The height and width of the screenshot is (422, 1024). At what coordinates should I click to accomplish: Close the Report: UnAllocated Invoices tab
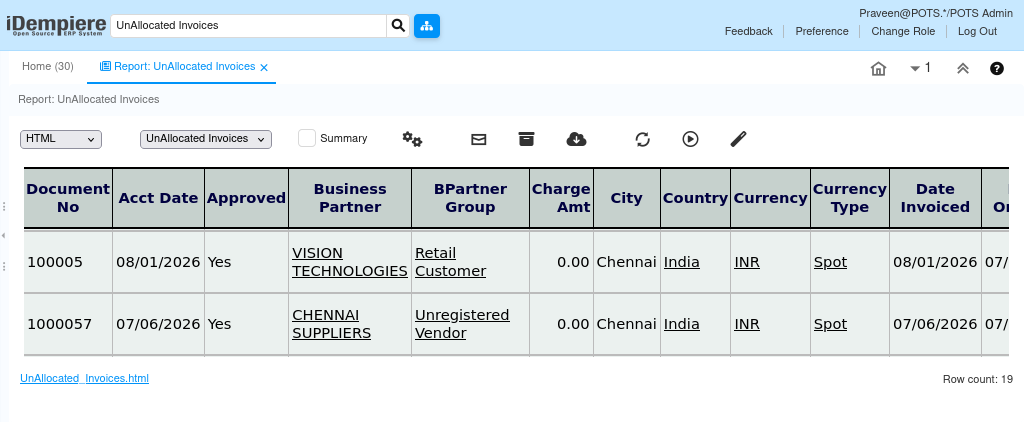pos(264,67)
